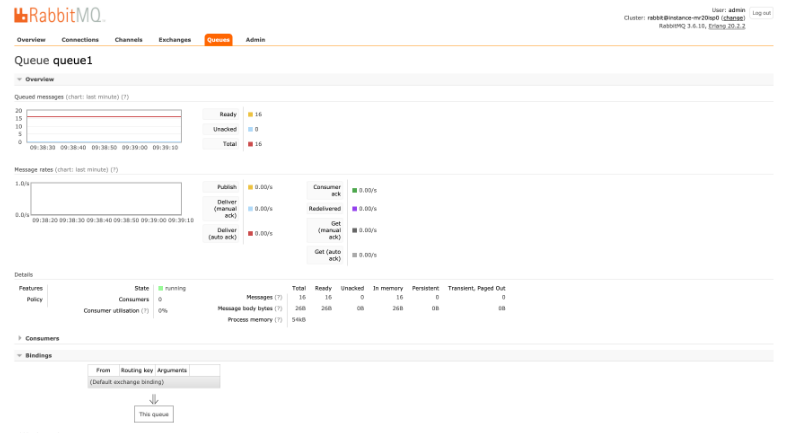The image size is (787, 433).
Task: Click the Deliver auto ack swatch
Action: (250, 233)
